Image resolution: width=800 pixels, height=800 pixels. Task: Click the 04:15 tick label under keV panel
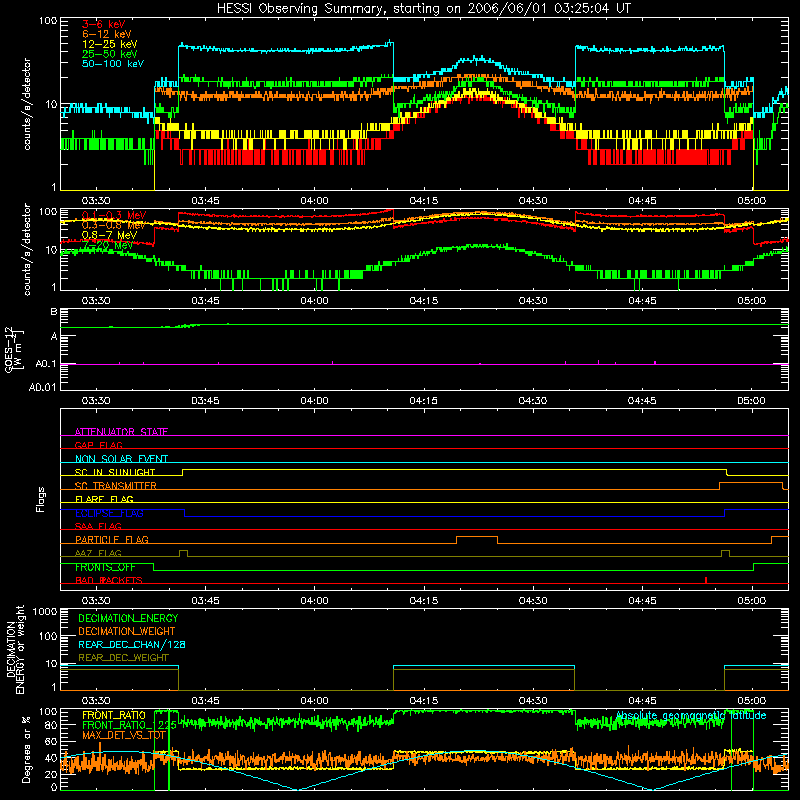(423, 201)
